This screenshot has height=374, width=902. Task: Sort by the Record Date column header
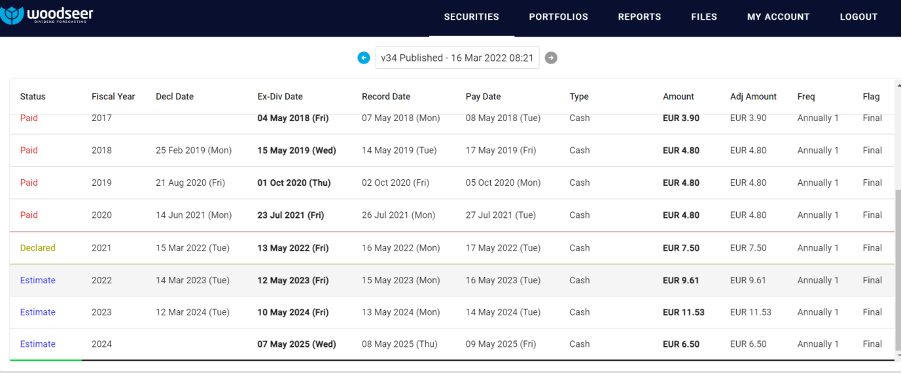coord(386,97)
